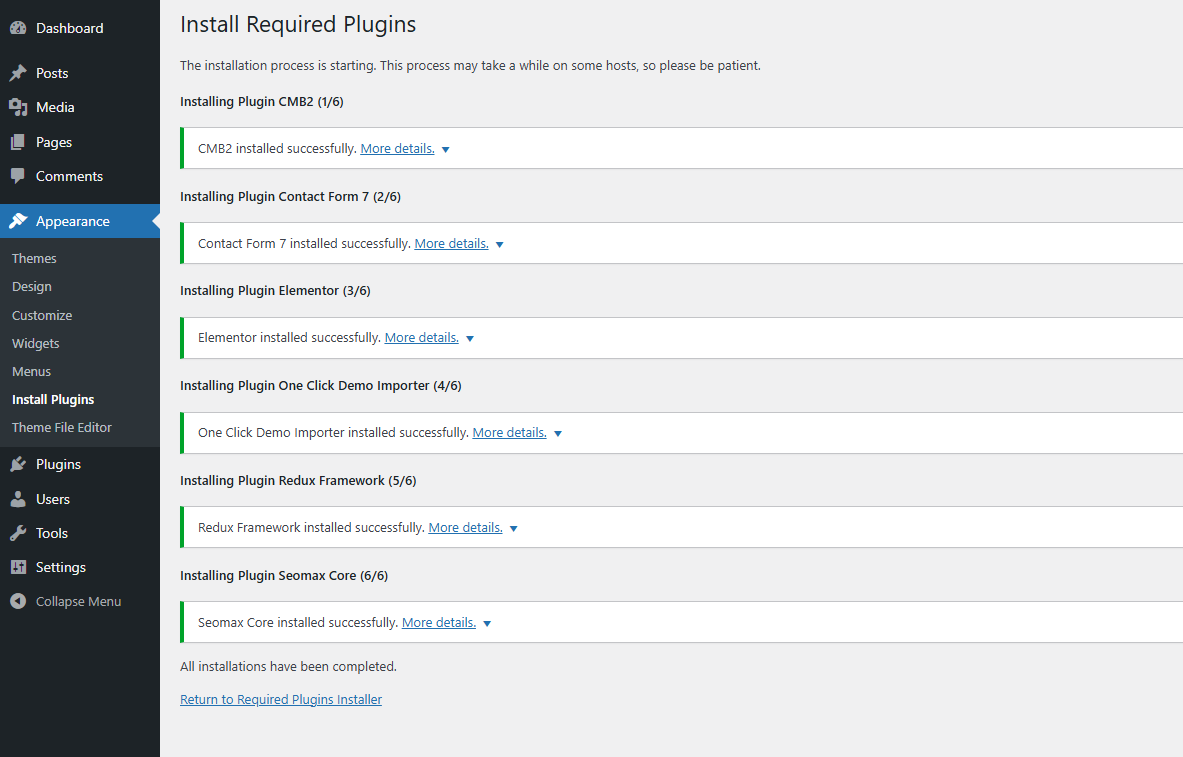Click the Users person icon

(x=18, y=499)
